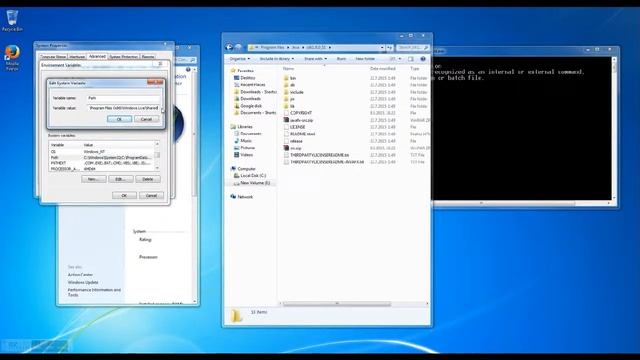Viewport: 640px width, 360px height.
Task: Click the command prompt vertical scrollbar
Action: tap(614, 129)
